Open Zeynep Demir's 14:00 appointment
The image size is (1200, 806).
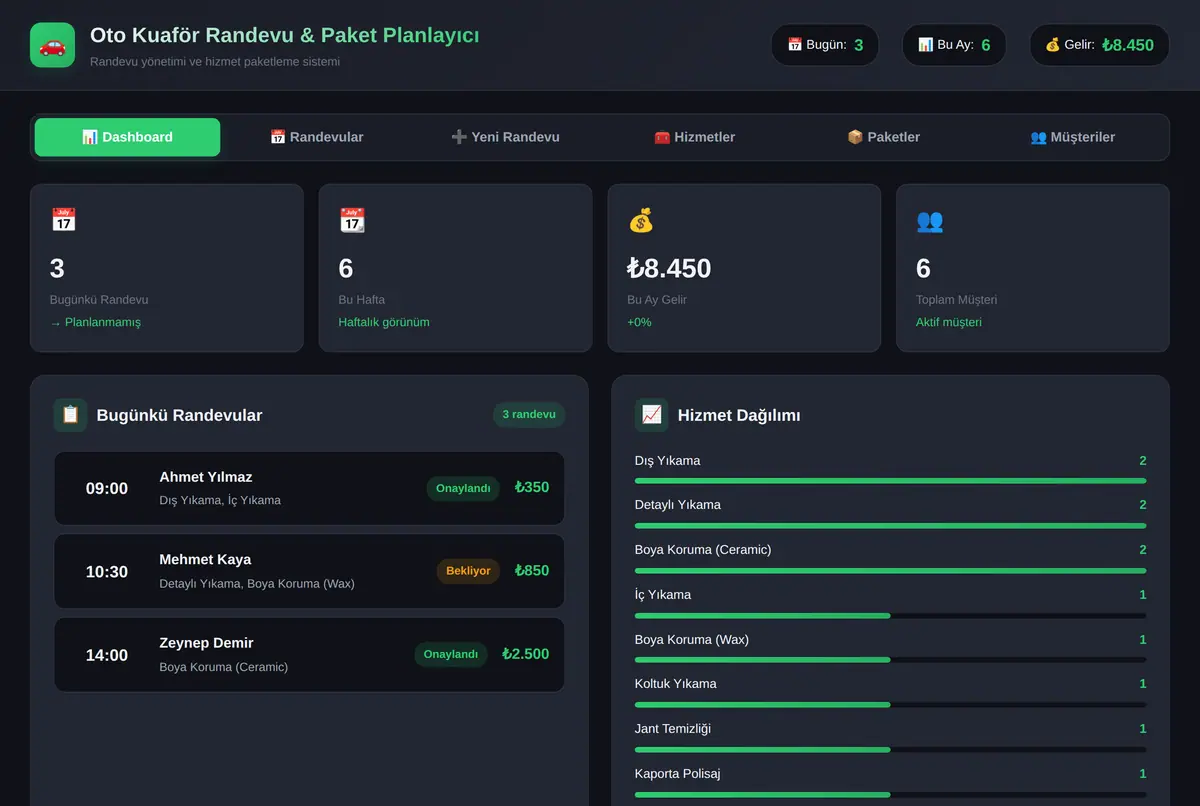coord(309,655)
